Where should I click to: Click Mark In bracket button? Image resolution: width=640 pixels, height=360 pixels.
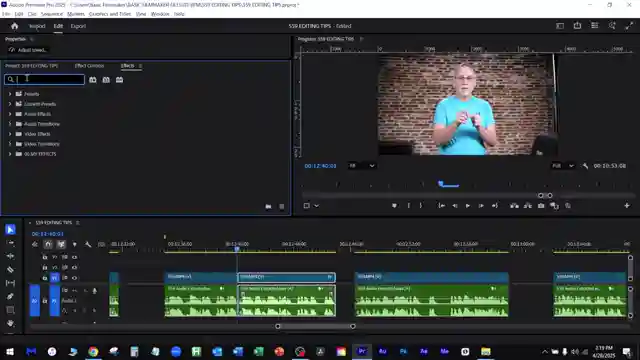pos(409,206)
